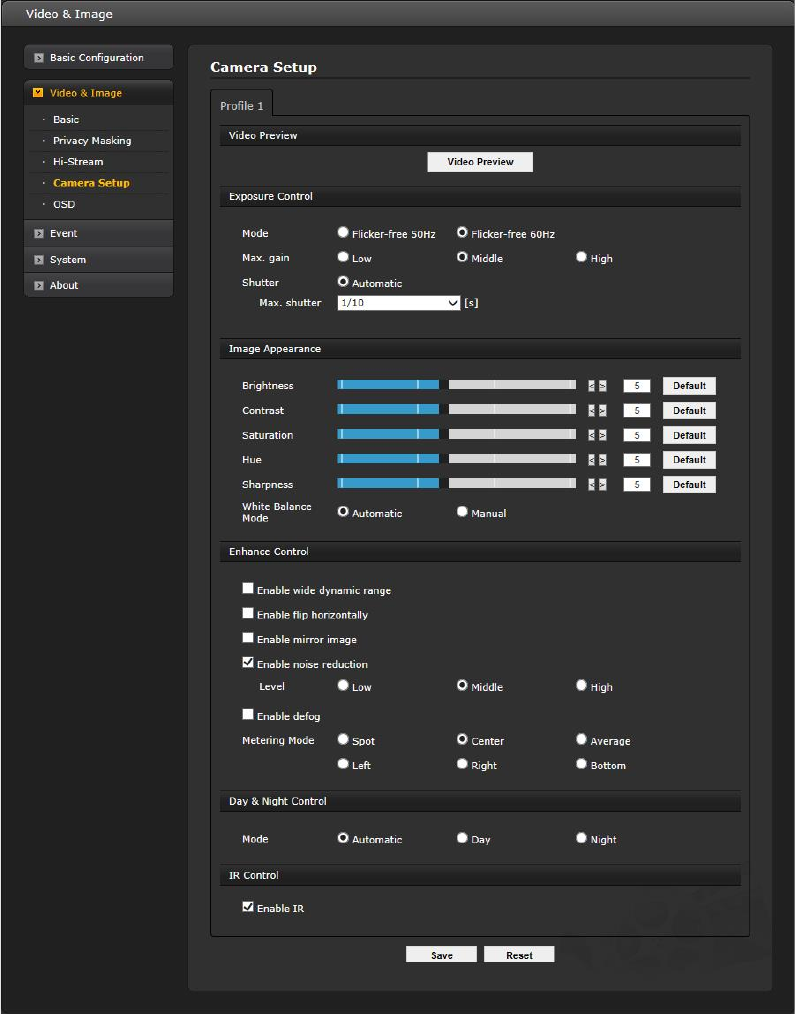Expand the About menu section

point(98,285)
